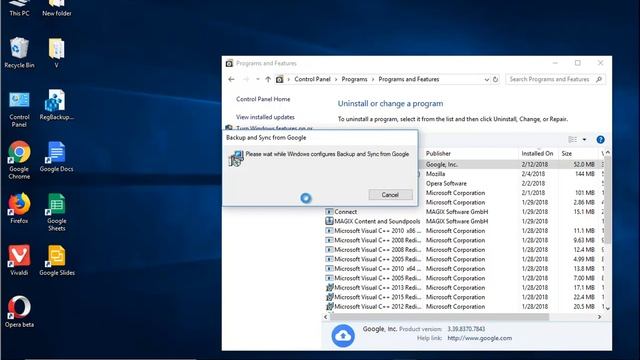Refresh the Programs and Features list
Viewport: 640px width, 360px height.
click(x=495, y=79)
